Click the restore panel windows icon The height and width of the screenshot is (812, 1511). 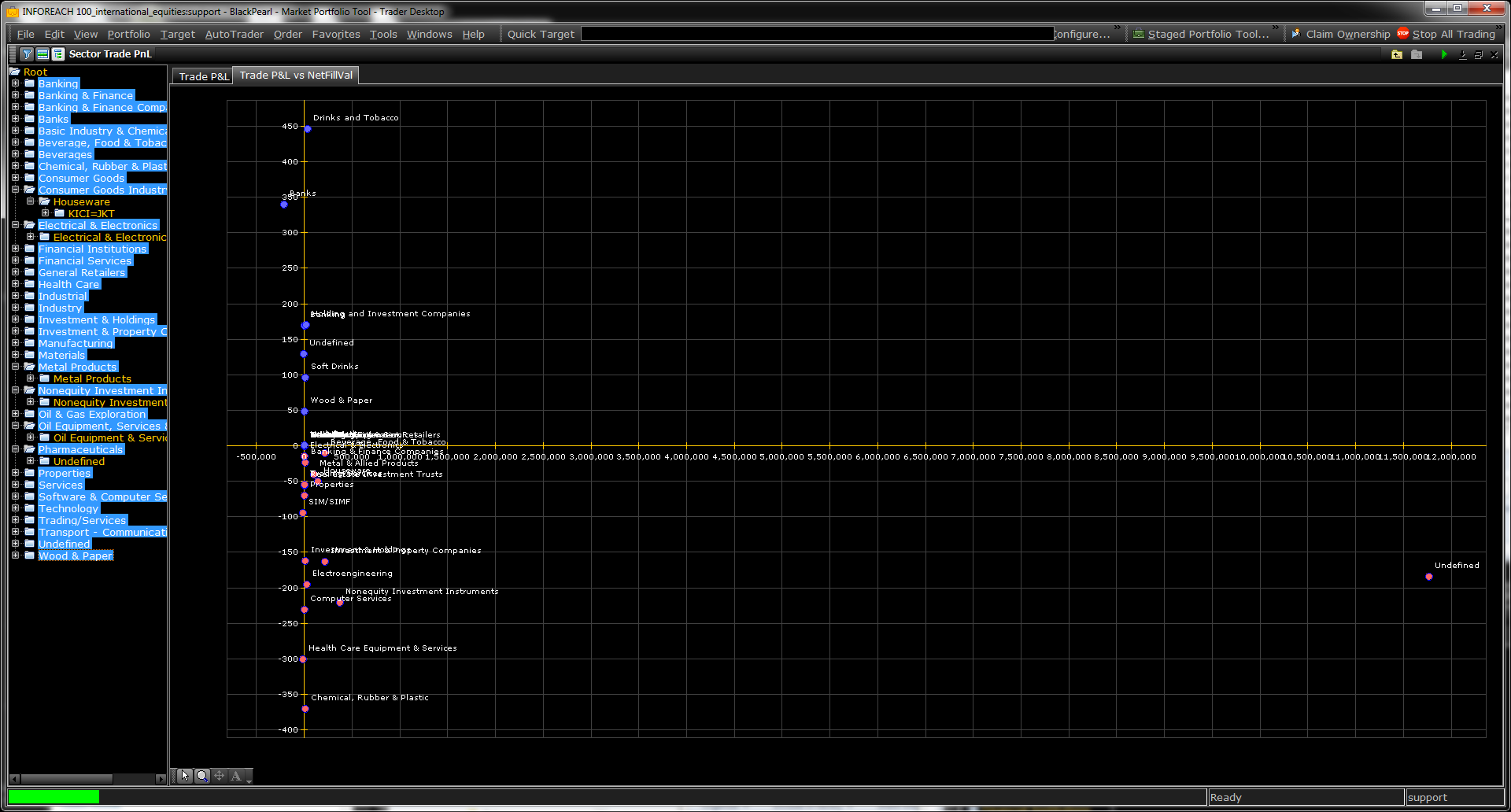pos(1478,54)
